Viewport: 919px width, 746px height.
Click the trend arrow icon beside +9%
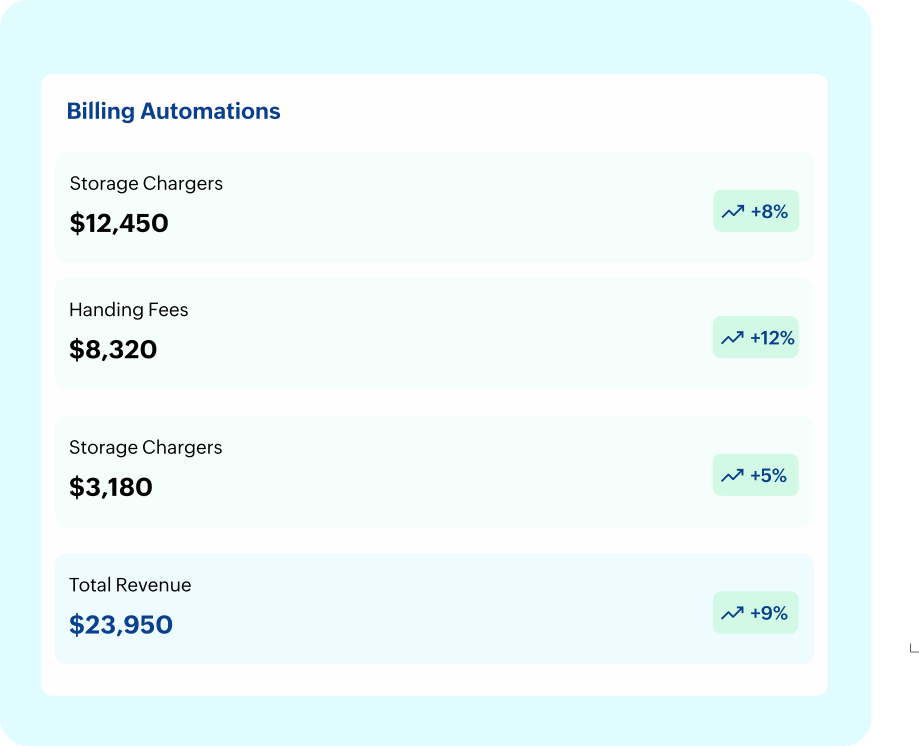(x=733, y=613)
